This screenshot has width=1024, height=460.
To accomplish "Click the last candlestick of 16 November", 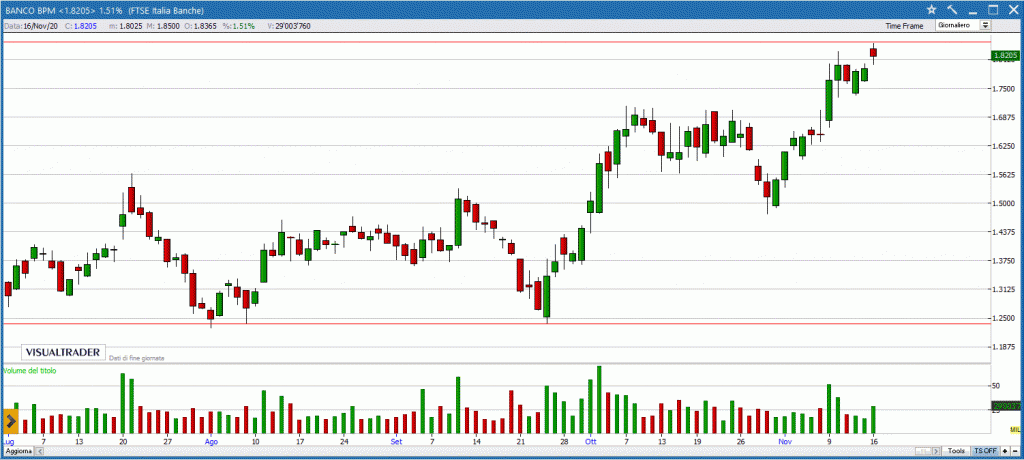I will point(873,53).
